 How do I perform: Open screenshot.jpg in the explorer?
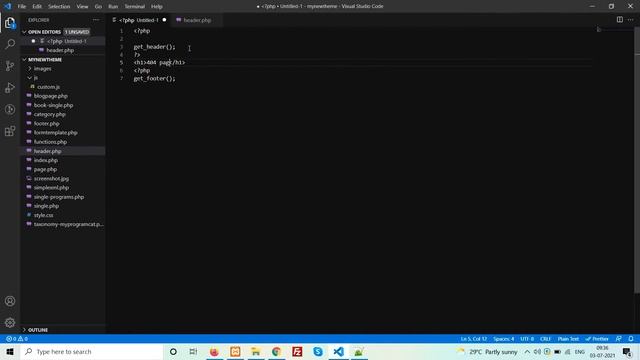[51, 178]
